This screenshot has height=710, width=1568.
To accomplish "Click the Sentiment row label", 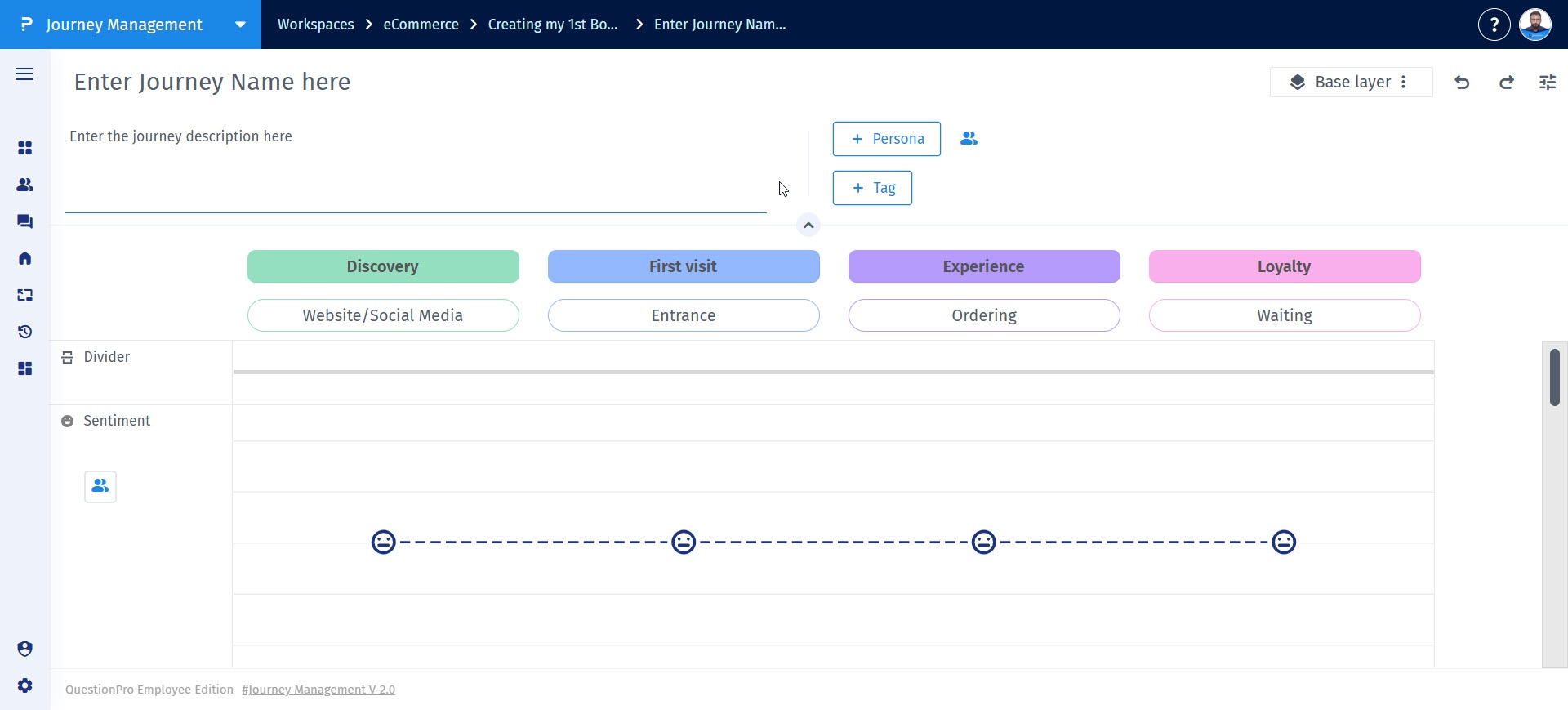I will pos(117,421).
